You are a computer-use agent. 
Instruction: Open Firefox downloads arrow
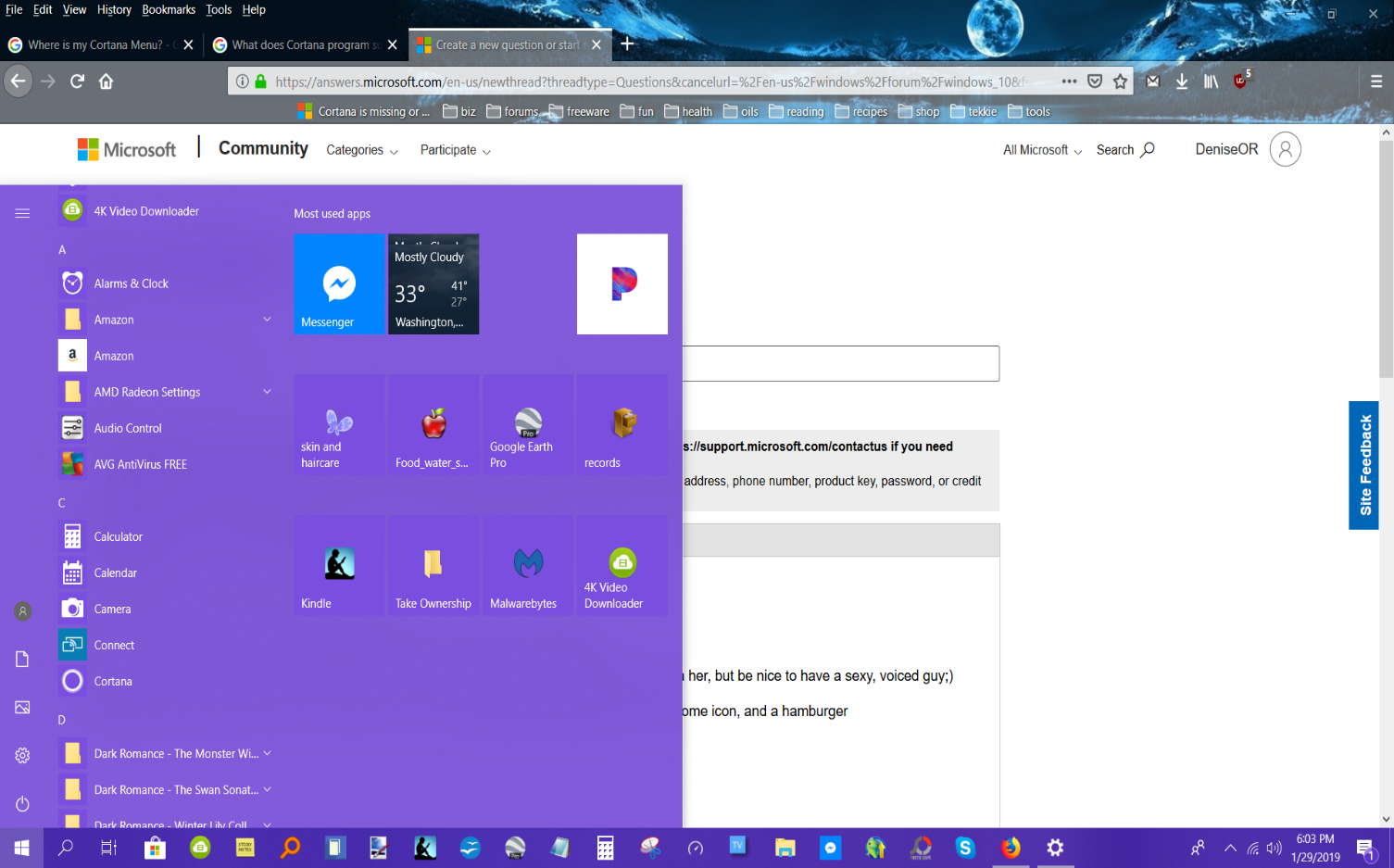[x=1182, y=82]
